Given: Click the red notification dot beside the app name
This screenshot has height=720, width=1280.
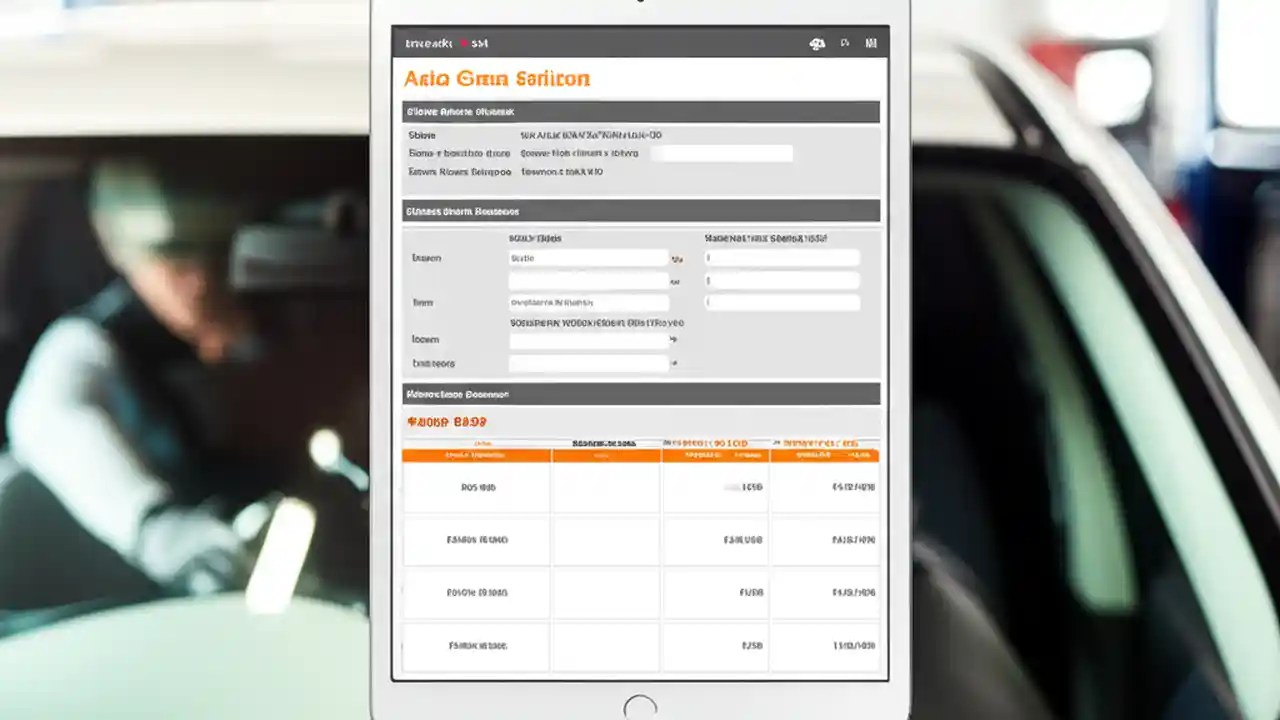Looking at the screenshot, I should tap(462, 42).
